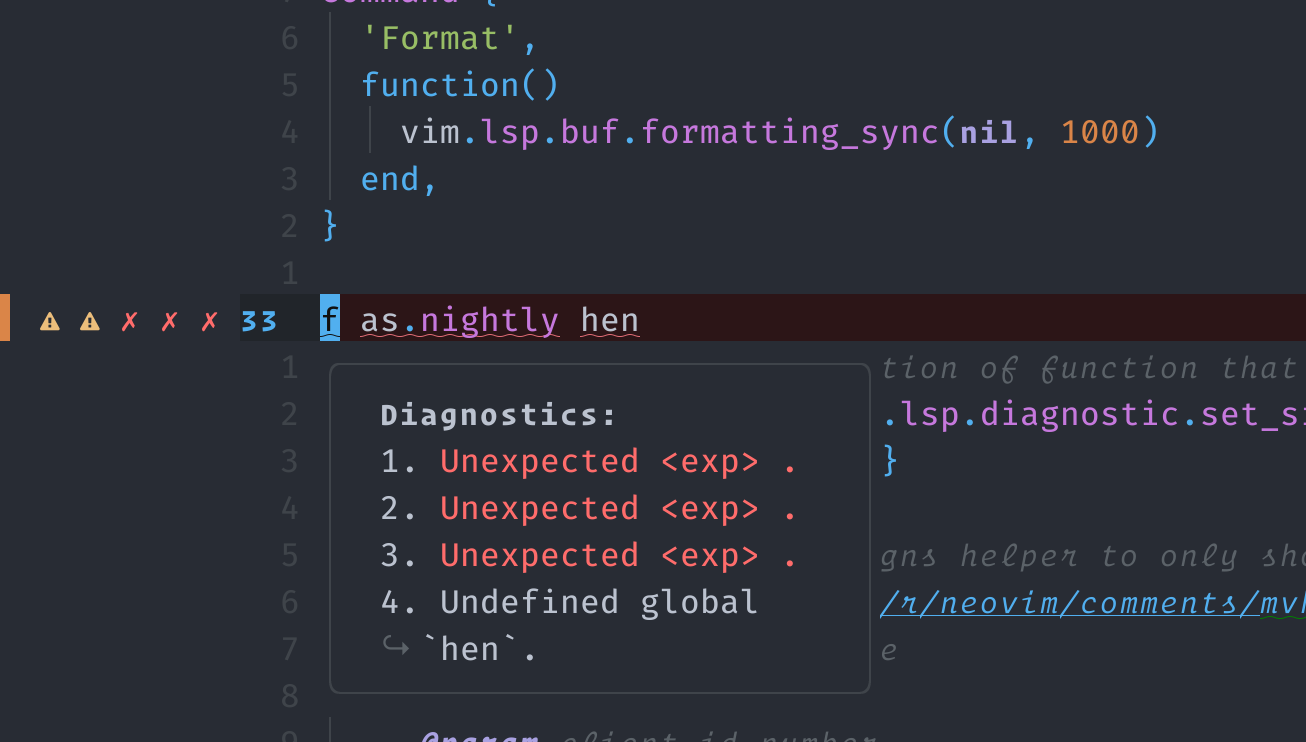This screenshot has width=1306, height=742.
Task: Click the first warning triangle sign in the gutter
Action: (49, 320)
